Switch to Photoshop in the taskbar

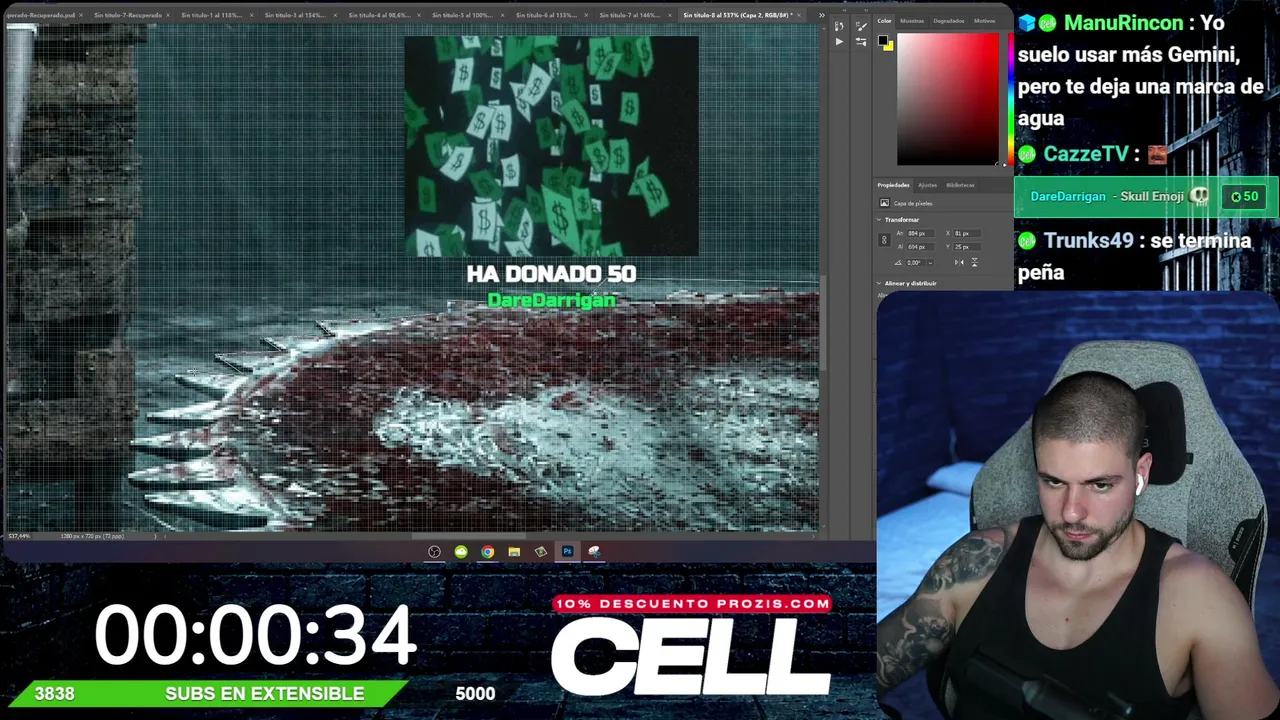pyautogui.click(x=567, y=551)
